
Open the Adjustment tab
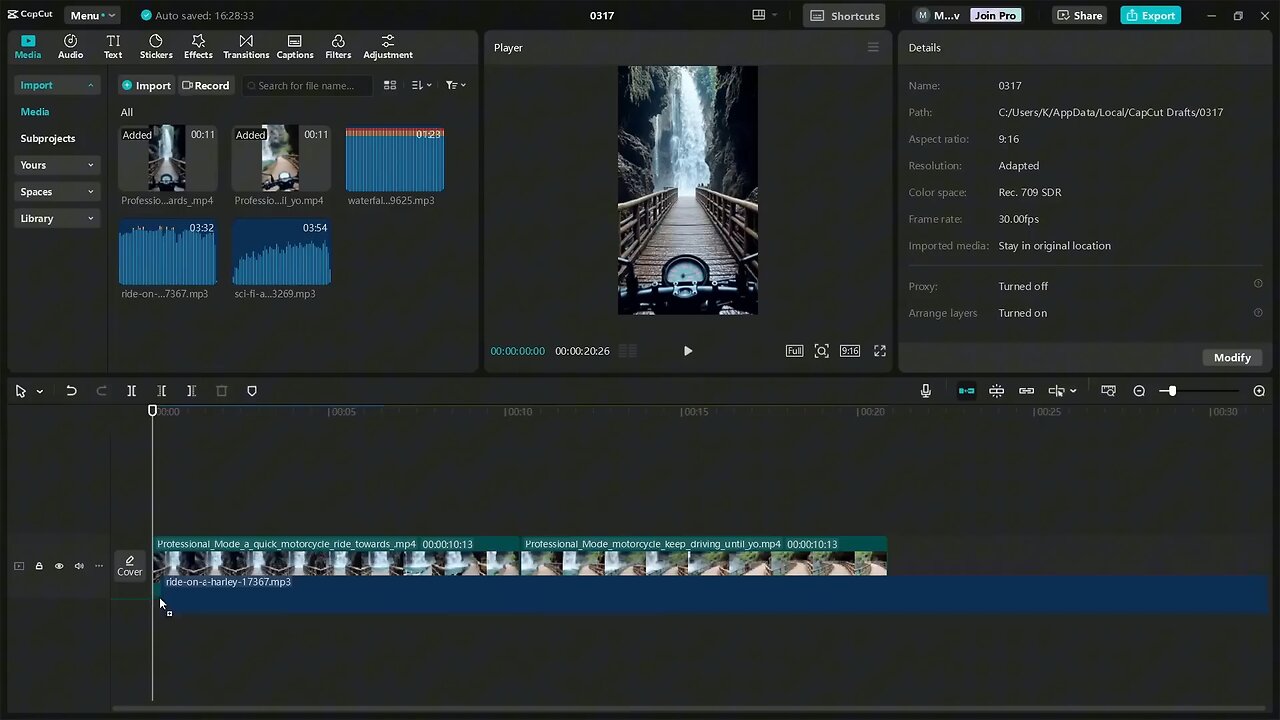click(388, 47)
